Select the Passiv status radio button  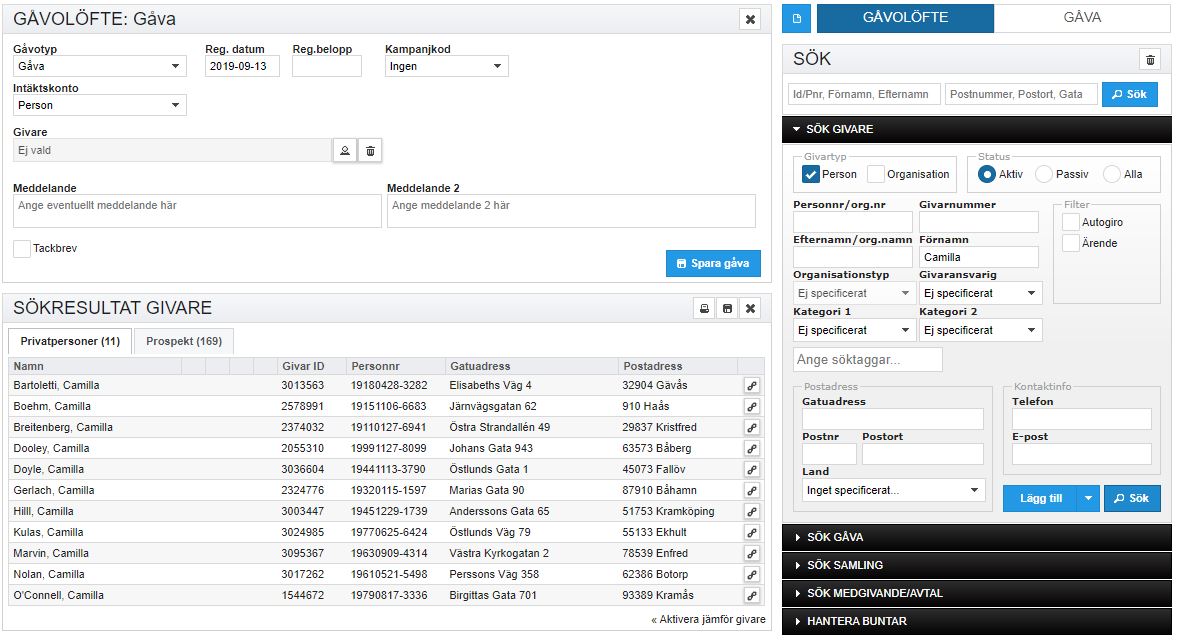(1044, 174)
